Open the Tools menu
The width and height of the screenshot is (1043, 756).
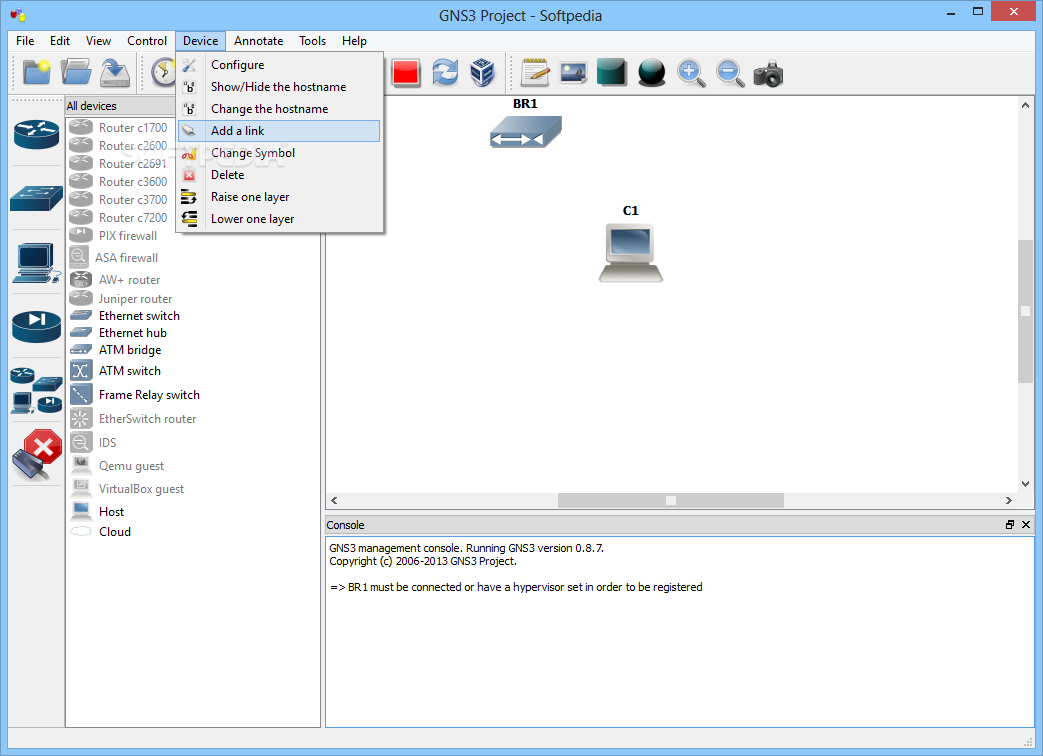(313, 41)
